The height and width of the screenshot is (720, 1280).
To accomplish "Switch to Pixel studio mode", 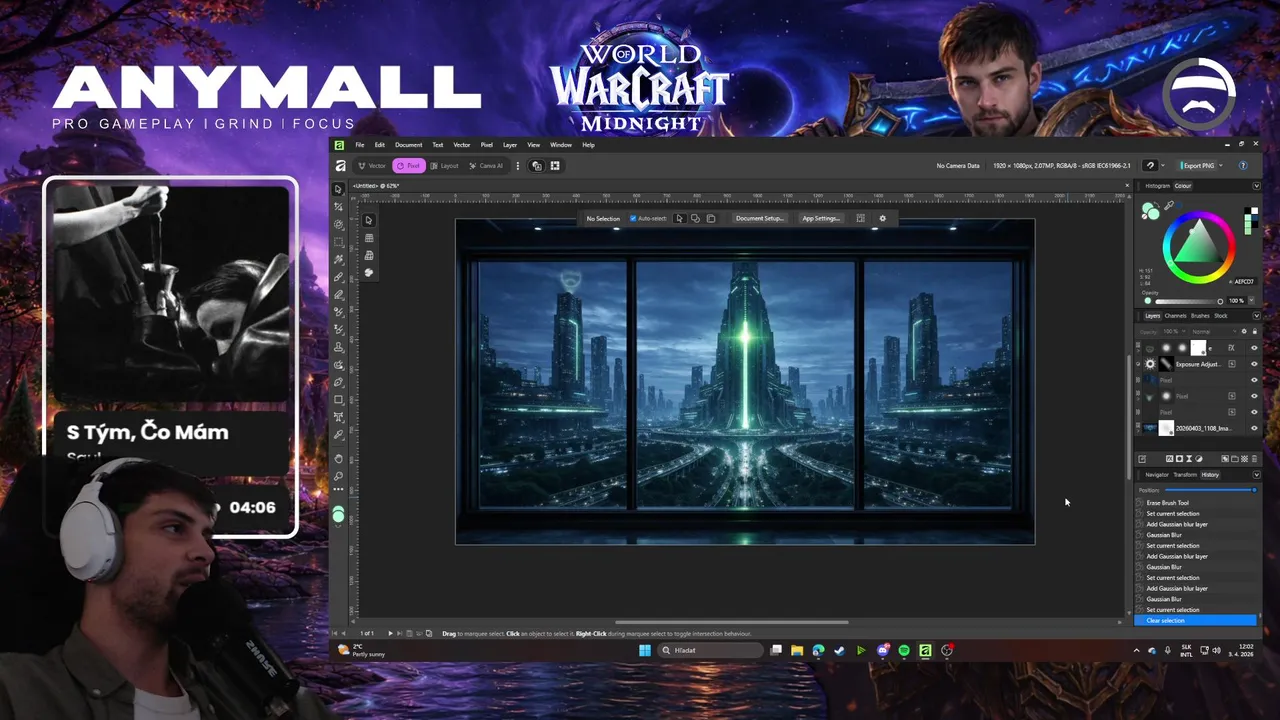I will 409,165.
